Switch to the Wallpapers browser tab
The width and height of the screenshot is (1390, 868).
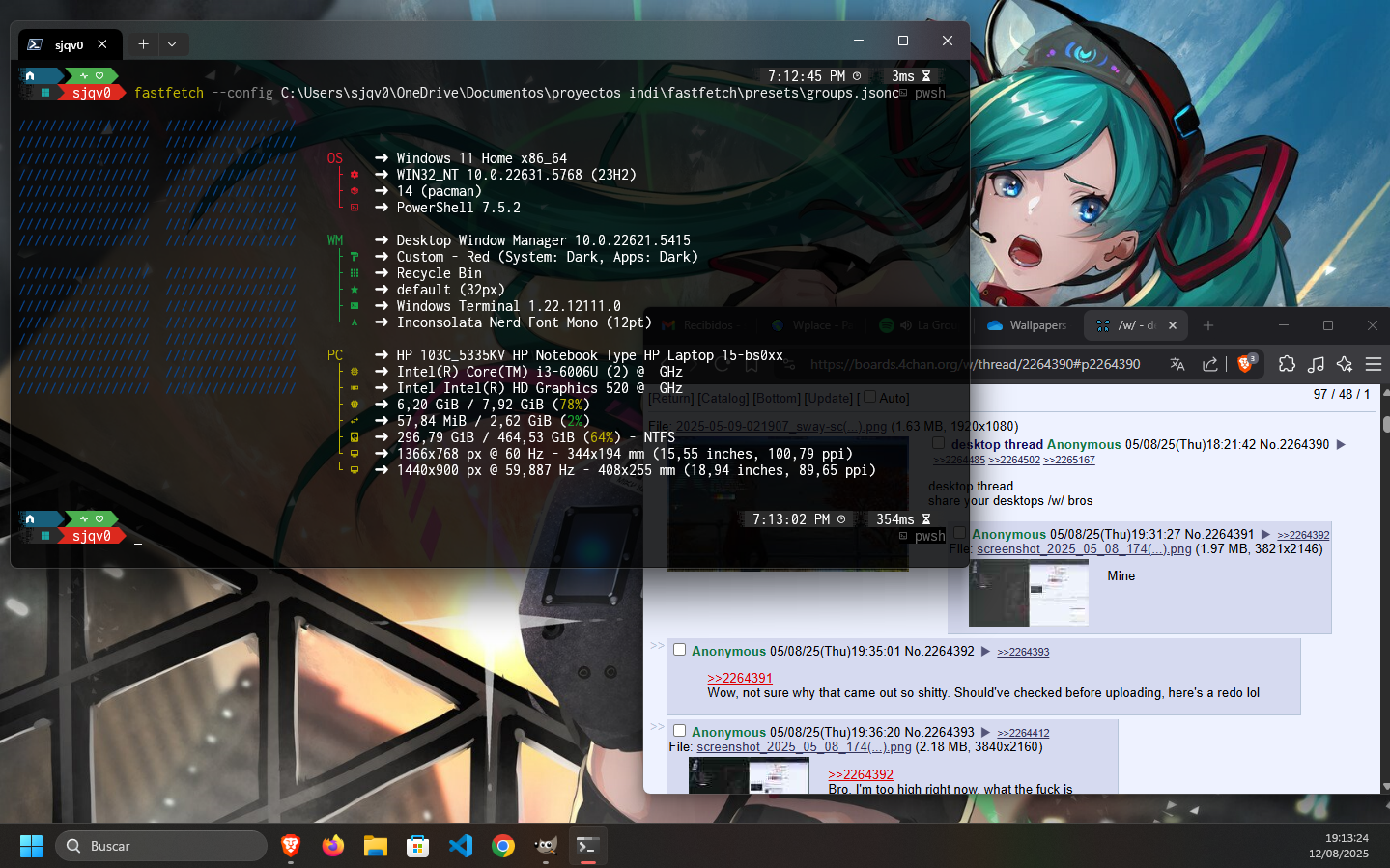click(1028, 325)
